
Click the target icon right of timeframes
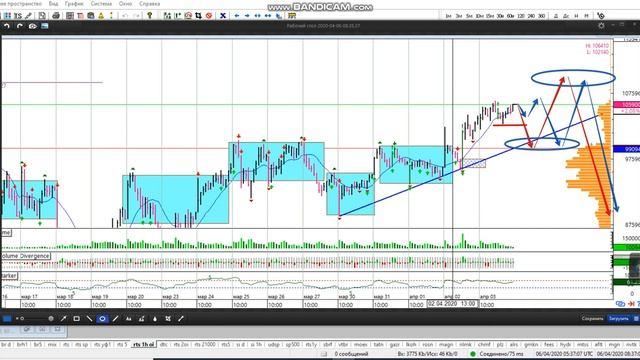pos(601,16)
